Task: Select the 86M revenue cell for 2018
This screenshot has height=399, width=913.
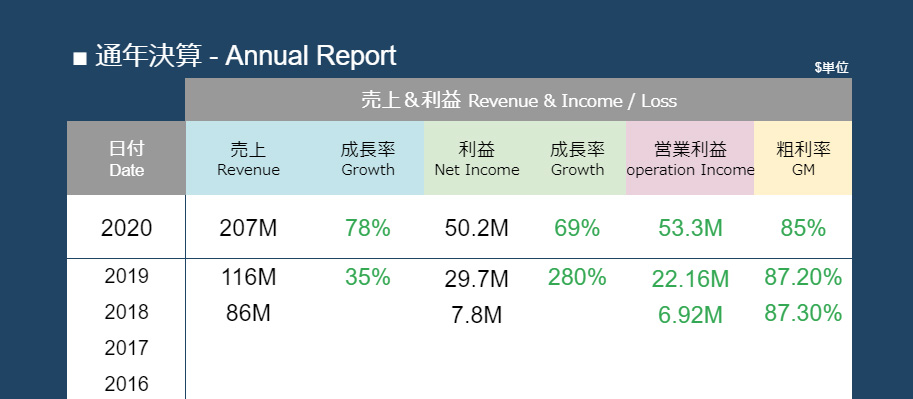Action: [248, 313]
